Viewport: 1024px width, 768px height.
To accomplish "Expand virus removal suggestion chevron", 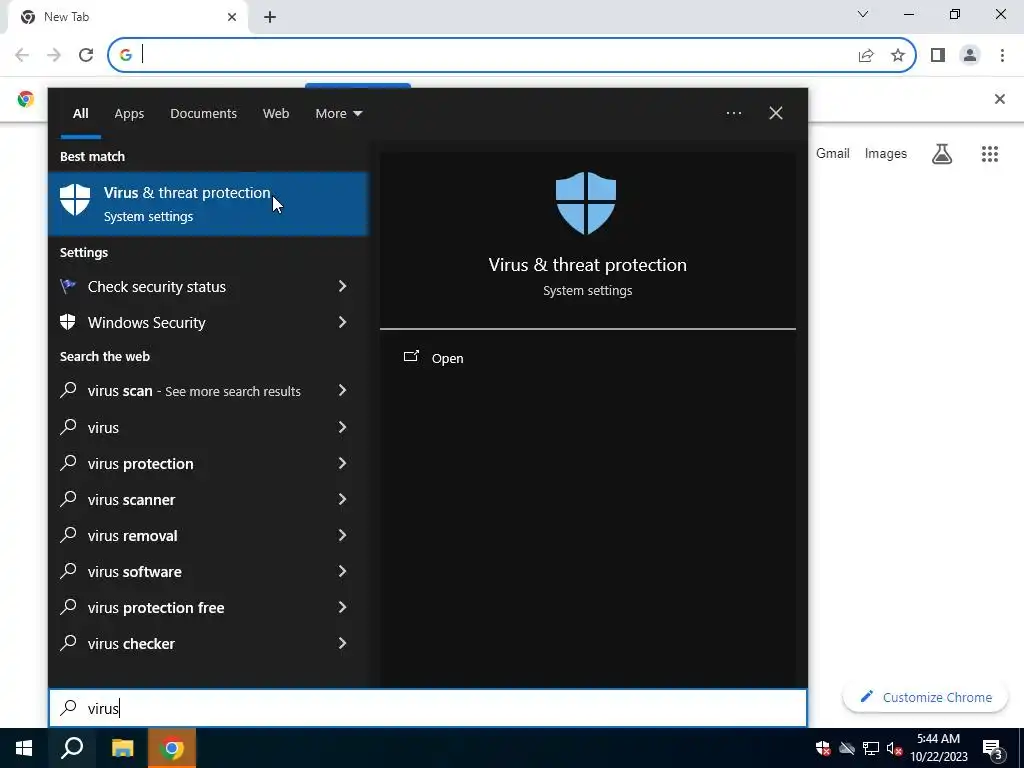I will (342, 535).
